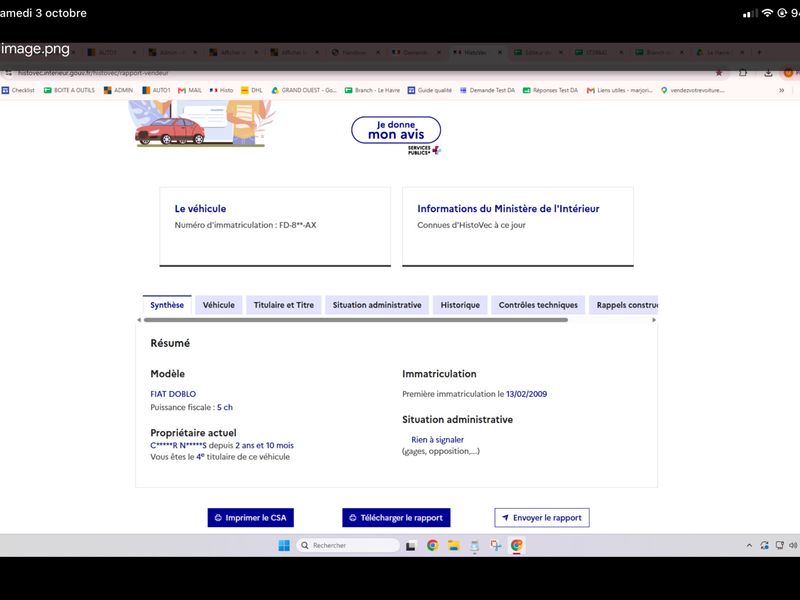
Task: Open the Windows Start menu
Action: (x=284, y=545)
